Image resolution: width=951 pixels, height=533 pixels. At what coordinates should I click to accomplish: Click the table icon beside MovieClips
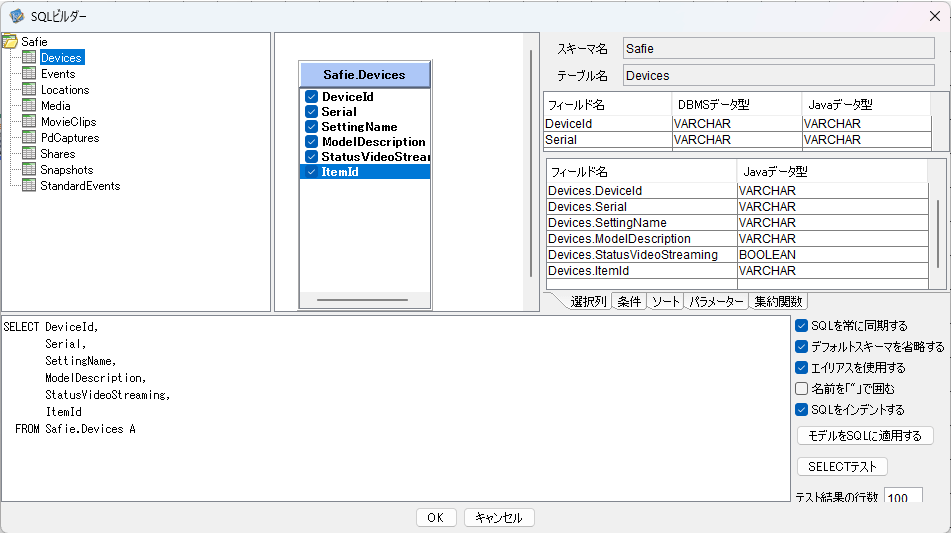tap(29, 122)
